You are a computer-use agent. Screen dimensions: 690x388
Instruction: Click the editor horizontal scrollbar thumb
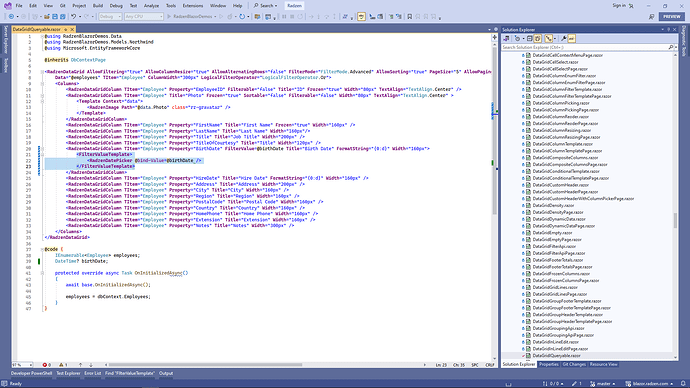click(x=205, y=365)
